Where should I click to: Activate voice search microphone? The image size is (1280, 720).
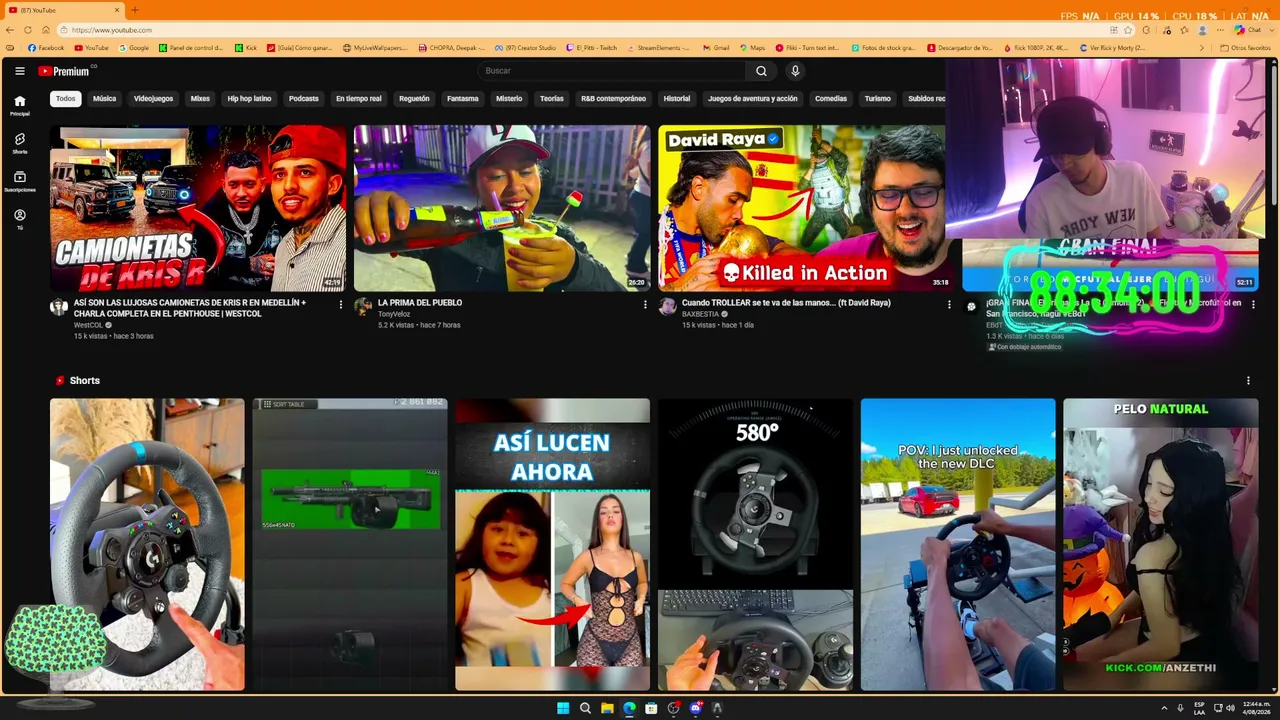tap(795, 71)
